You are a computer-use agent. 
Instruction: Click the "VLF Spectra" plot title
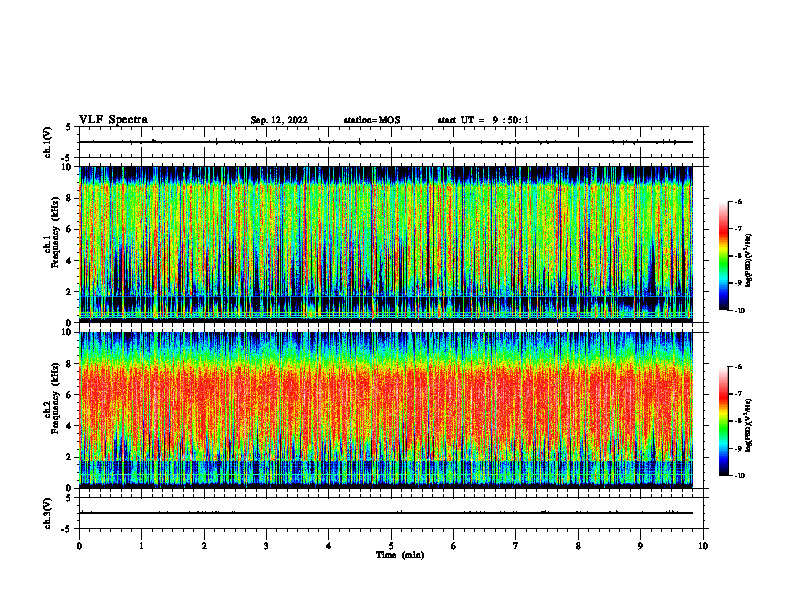[x=113, y=120]
